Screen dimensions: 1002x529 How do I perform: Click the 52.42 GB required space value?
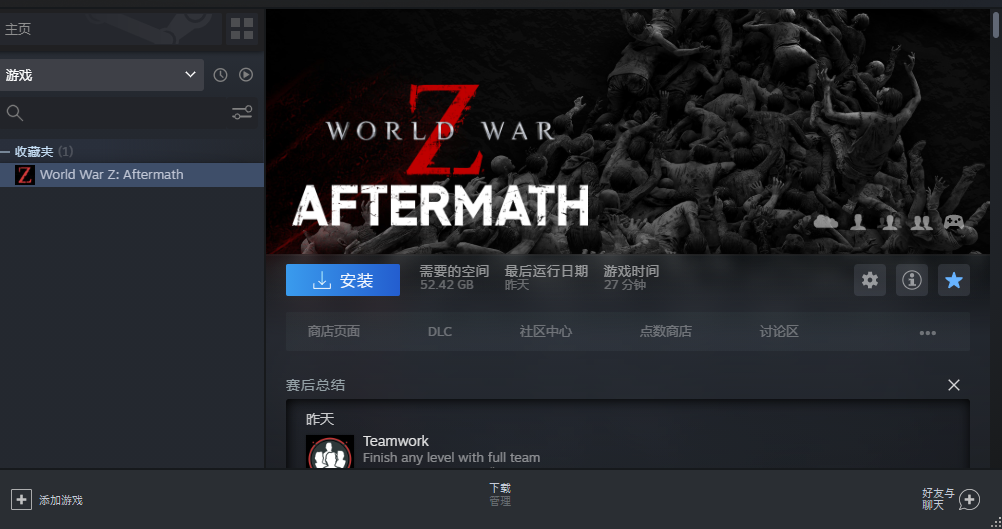447,285
